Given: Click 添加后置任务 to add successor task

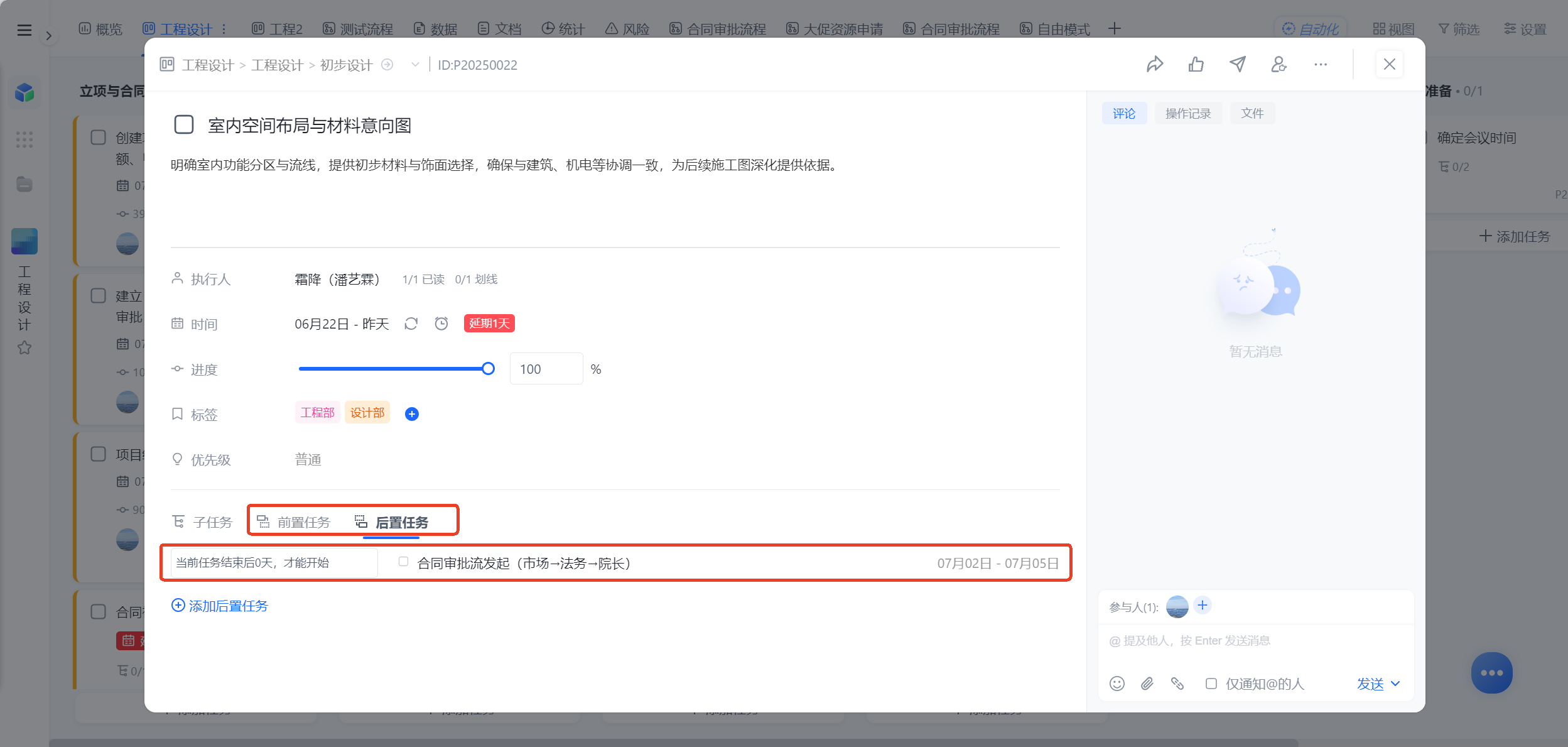Looking at the screenshot, I should [x=220, y=606].
